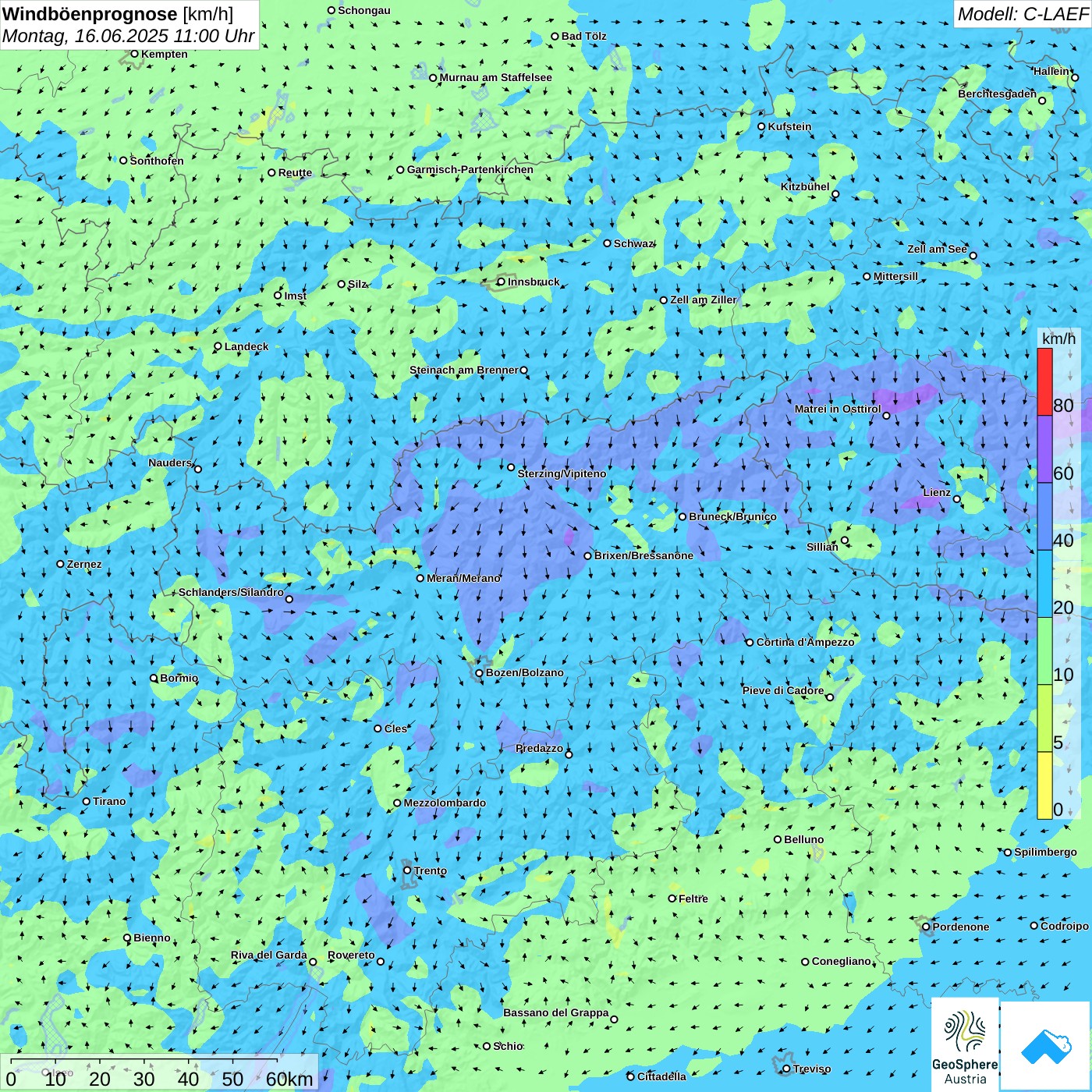Click the green 10-20 km/h legend color
1092x1092 pixels.
tap(1044, 651)
